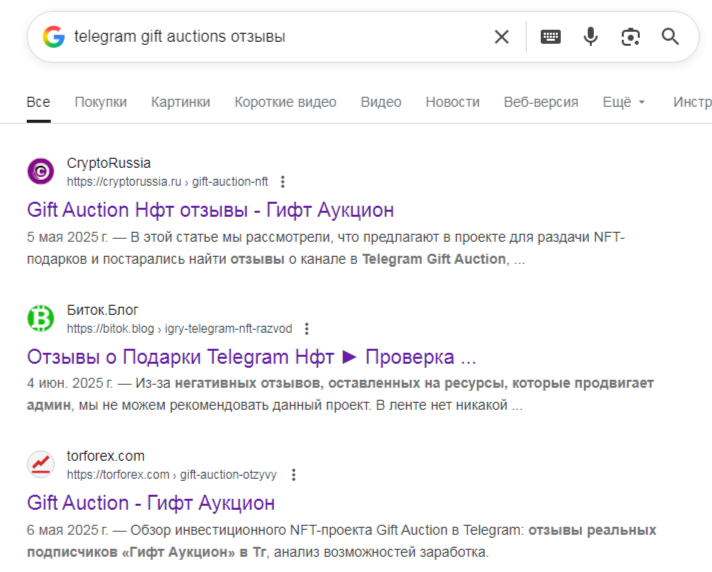Open options menu for torforex.com result
Image resolution: width=712 pixels, height=572 pixels.
coord(292,475)
